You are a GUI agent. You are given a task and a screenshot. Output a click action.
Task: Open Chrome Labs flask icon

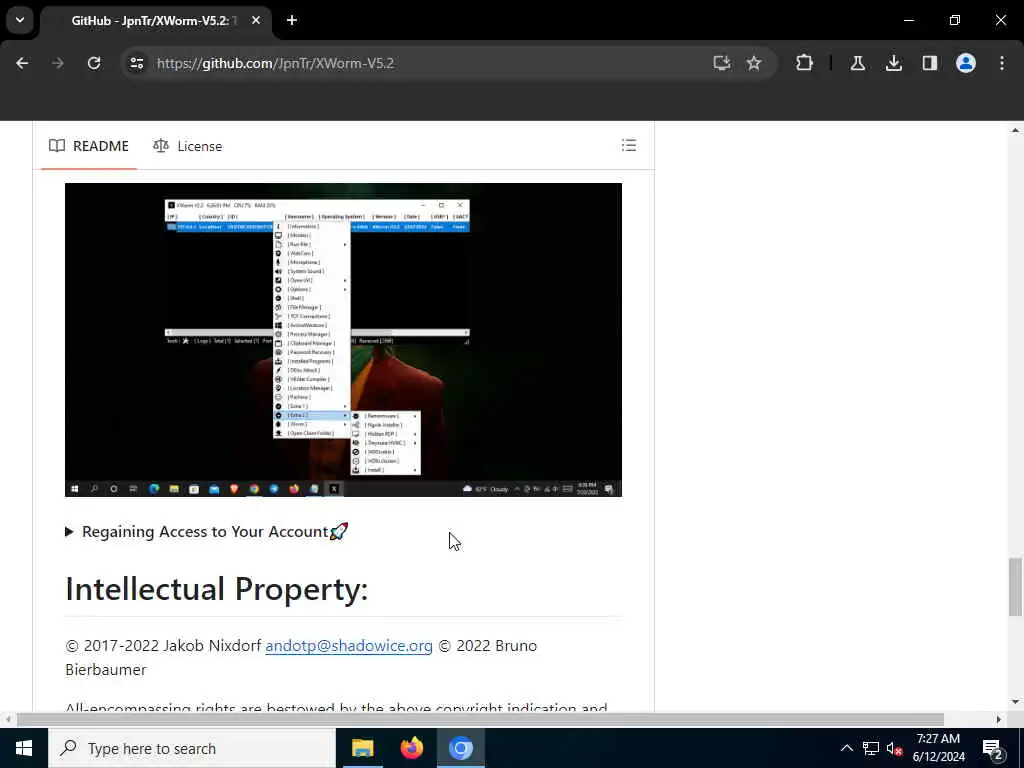pyautogui.click(x=857, y=63)
